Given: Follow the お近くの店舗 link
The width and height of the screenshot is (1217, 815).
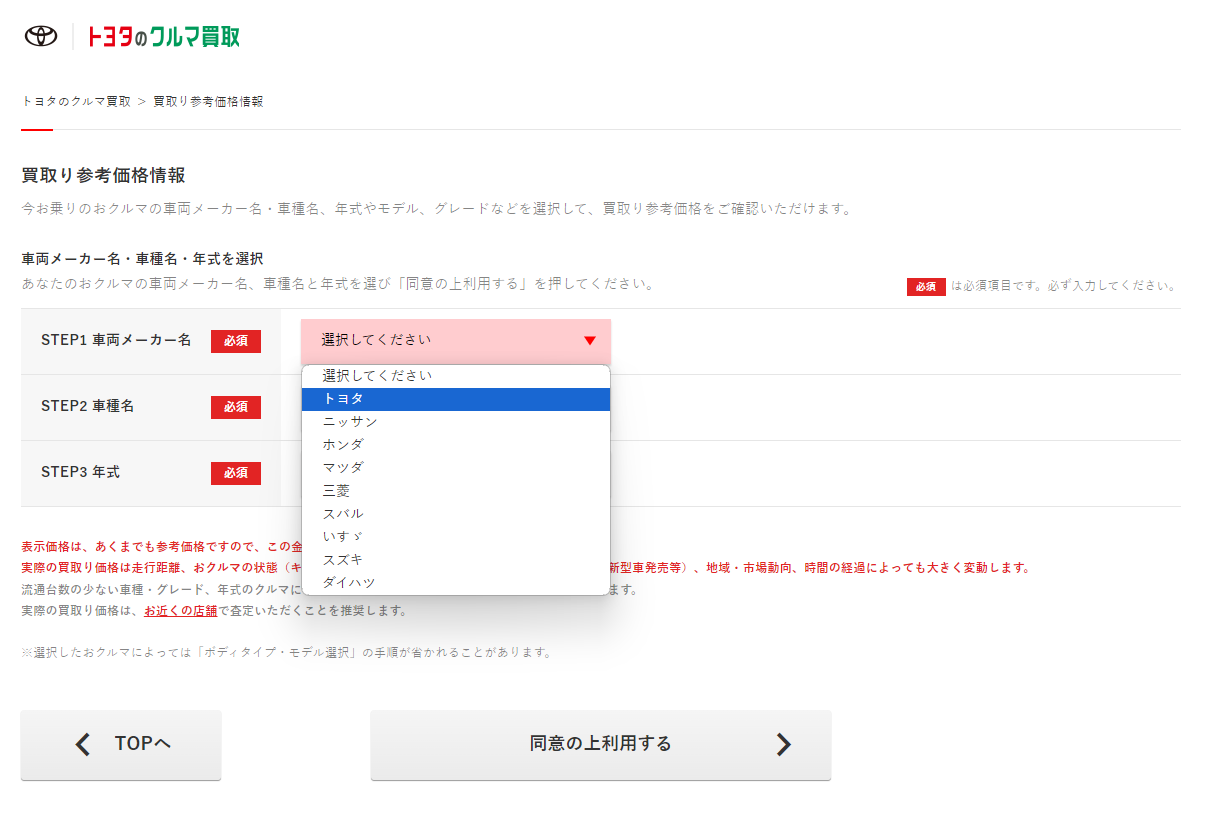Looking at the screenshot, I should [181, 610].
